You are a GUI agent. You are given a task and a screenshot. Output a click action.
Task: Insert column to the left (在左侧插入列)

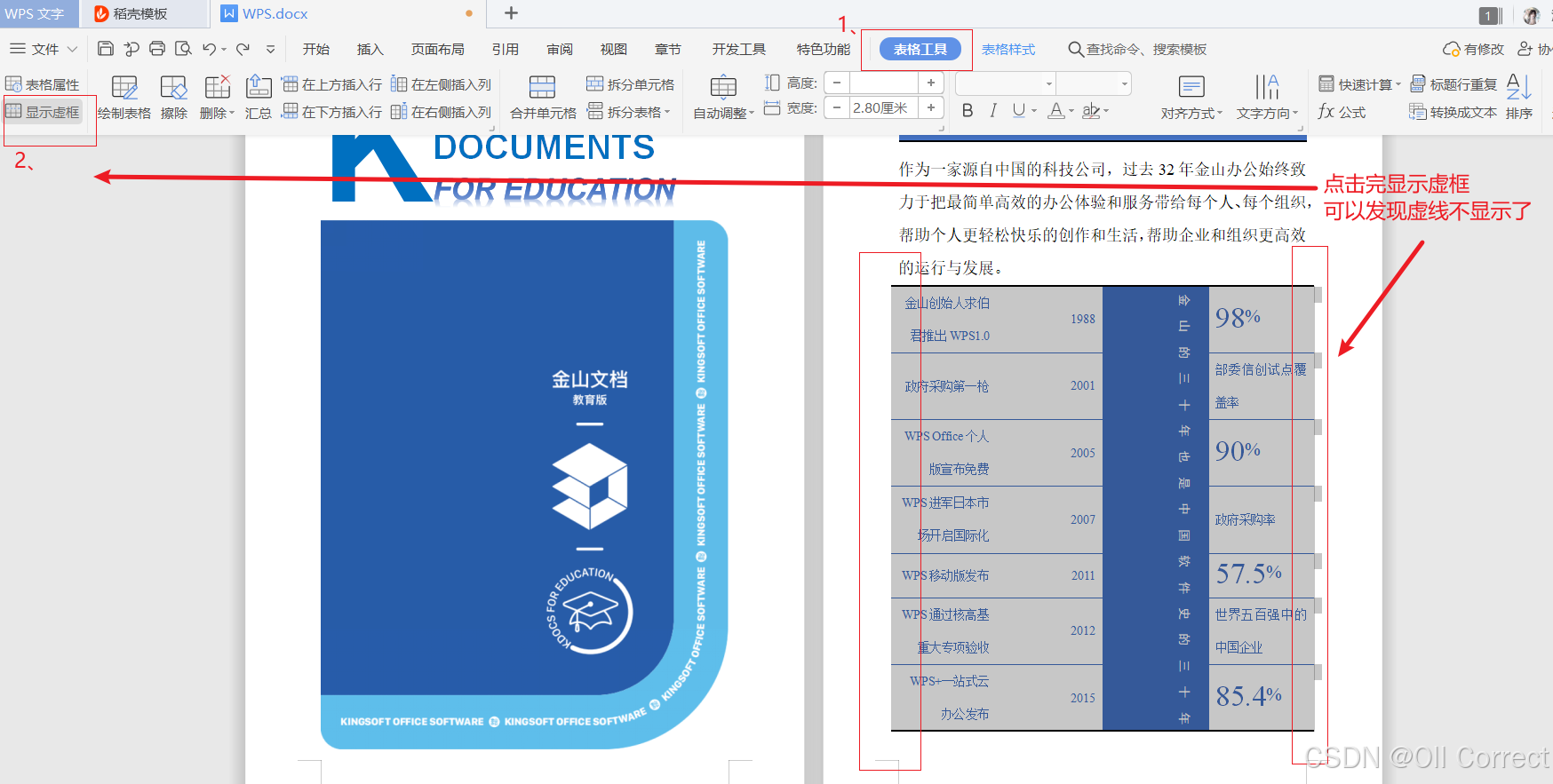442,84
